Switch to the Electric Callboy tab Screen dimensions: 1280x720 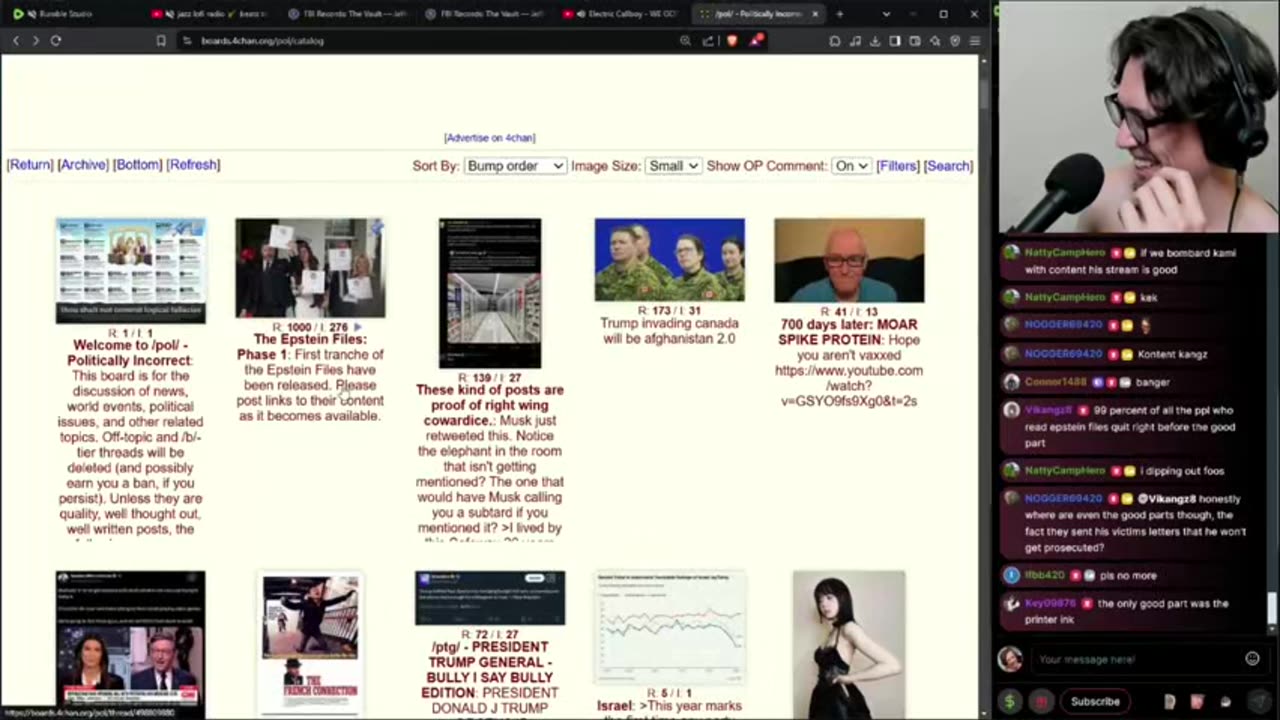pos(620,14)
